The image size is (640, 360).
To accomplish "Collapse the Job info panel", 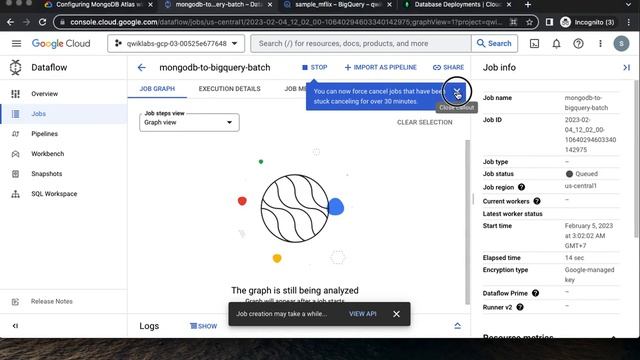I will [626, 67].
